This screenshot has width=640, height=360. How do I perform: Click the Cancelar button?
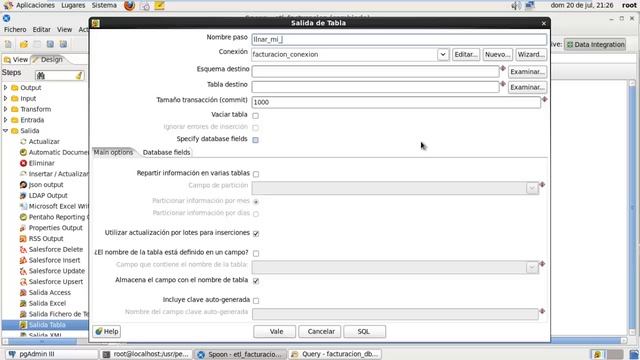(x=321, y=331)
